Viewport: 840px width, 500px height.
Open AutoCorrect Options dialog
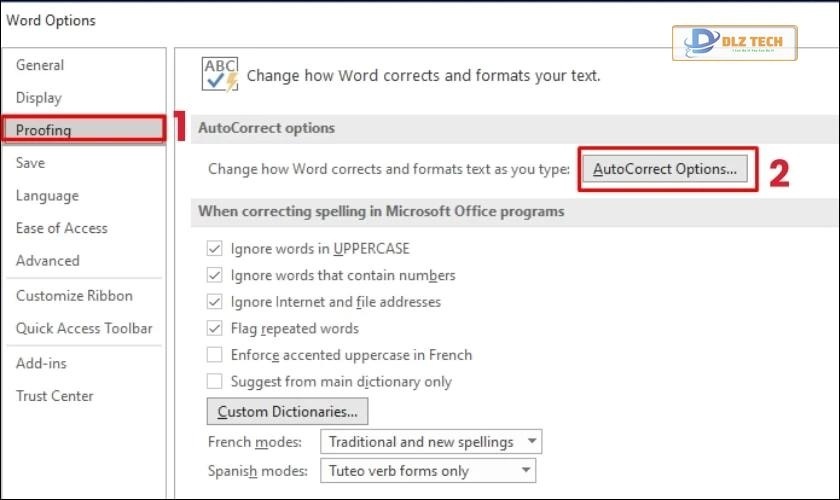coord(665,169)
